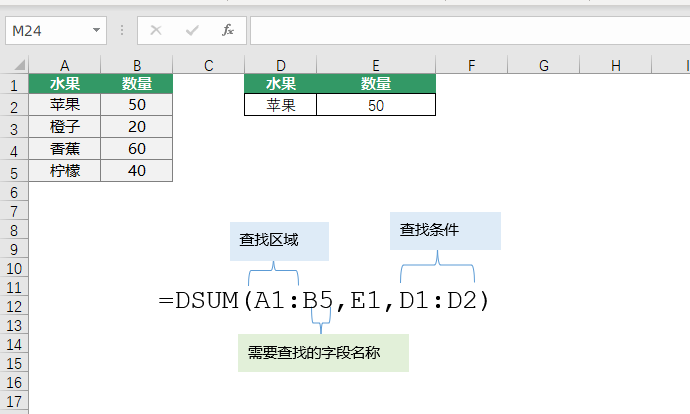The height and width of the screenshot is (414, 690).
Task: Select row 5 header
Action: [14, 172]
